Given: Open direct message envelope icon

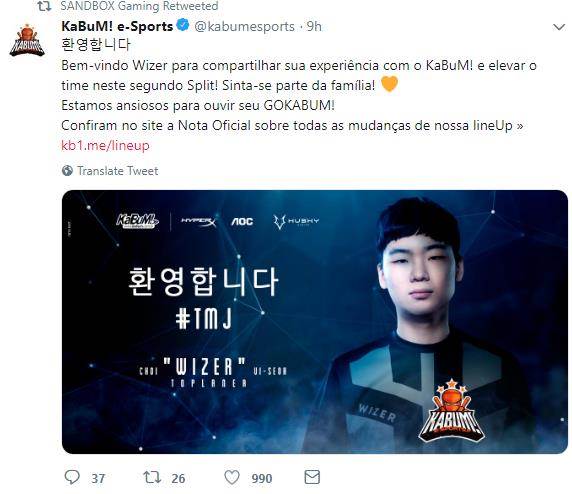Looking at the screenshot, I should [x=312, y=477].
